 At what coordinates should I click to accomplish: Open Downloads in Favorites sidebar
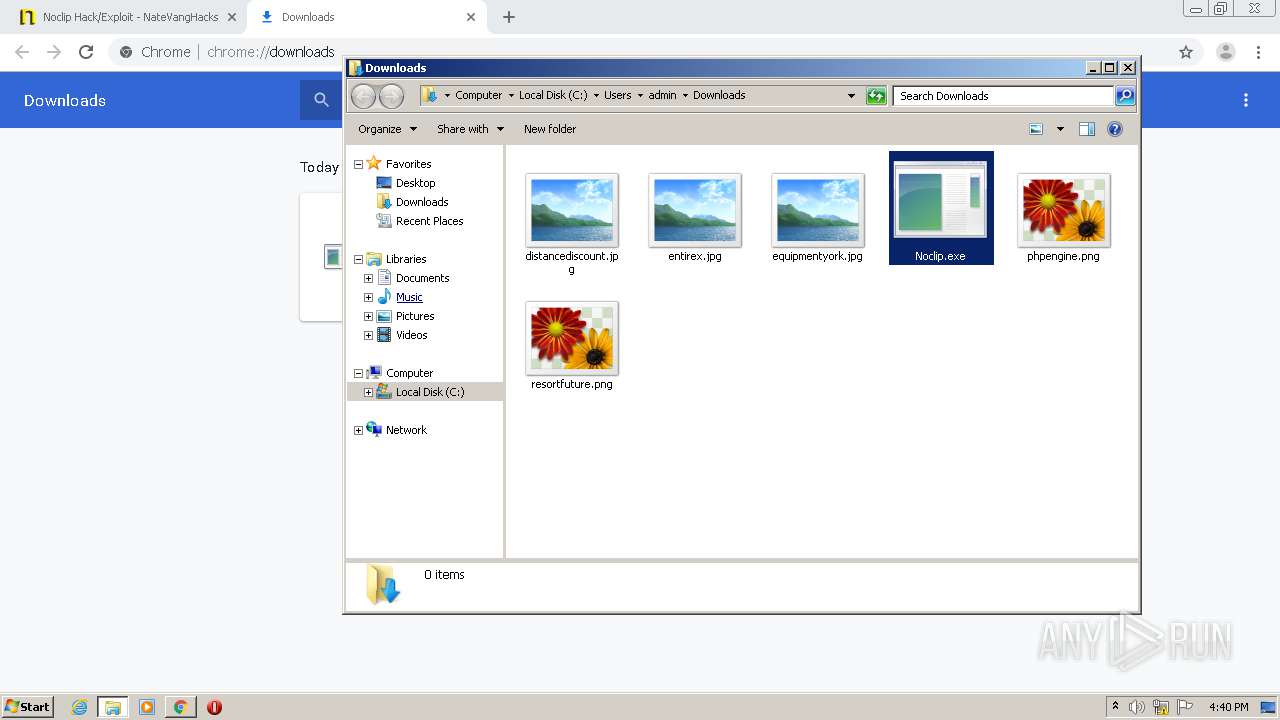click(422, 202)
